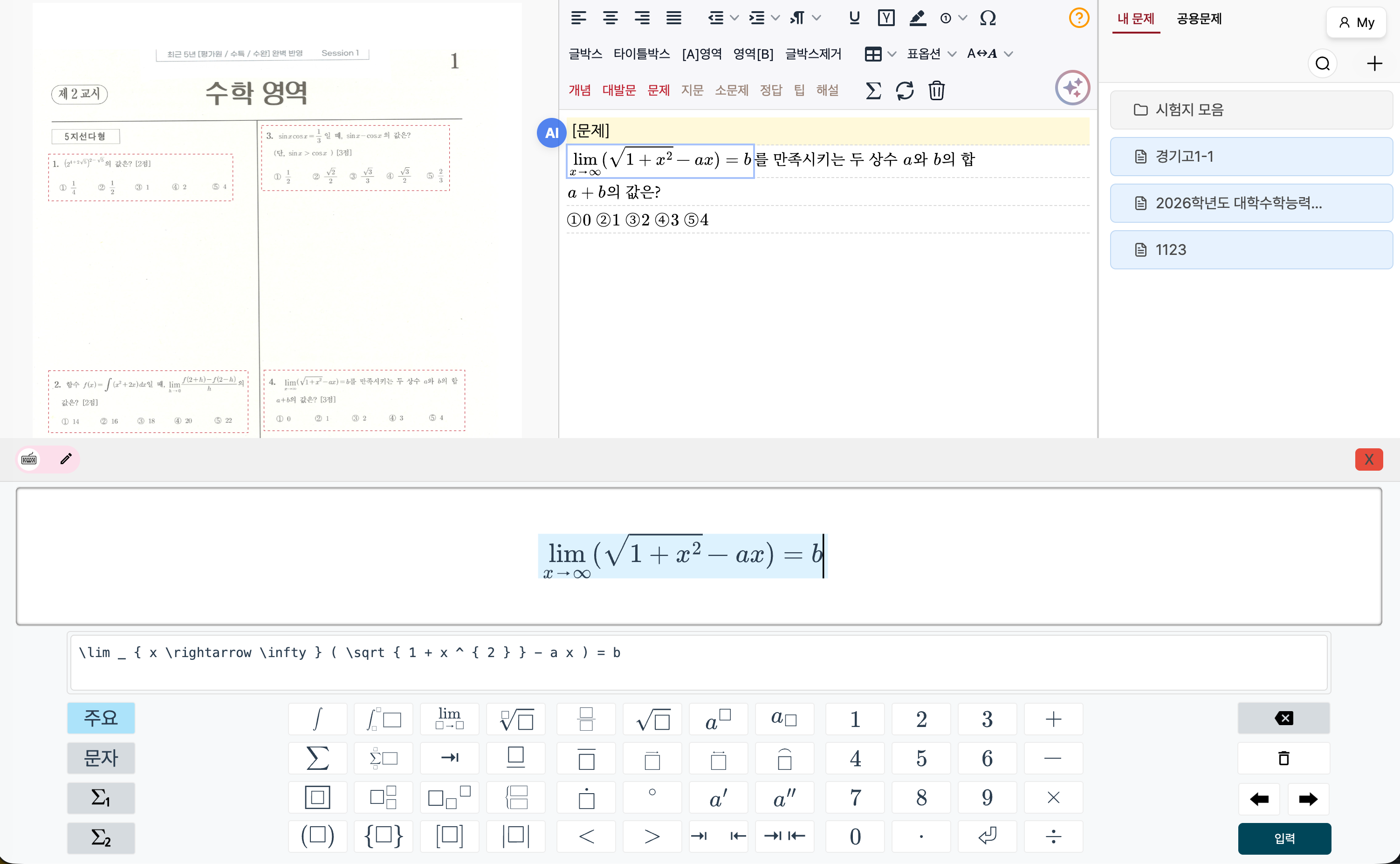Insert a square root from the math keypad
The width and height of the screenshot is (1400, 864).
652,719
